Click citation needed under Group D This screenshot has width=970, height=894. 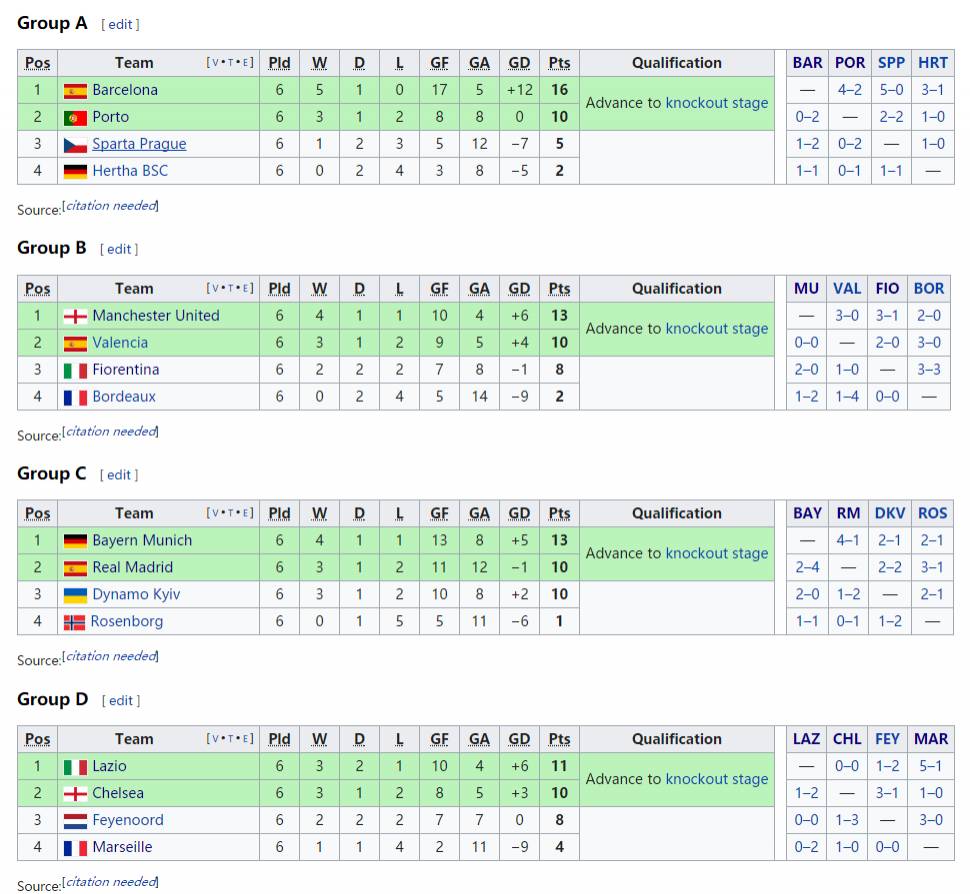click(111, 882)
